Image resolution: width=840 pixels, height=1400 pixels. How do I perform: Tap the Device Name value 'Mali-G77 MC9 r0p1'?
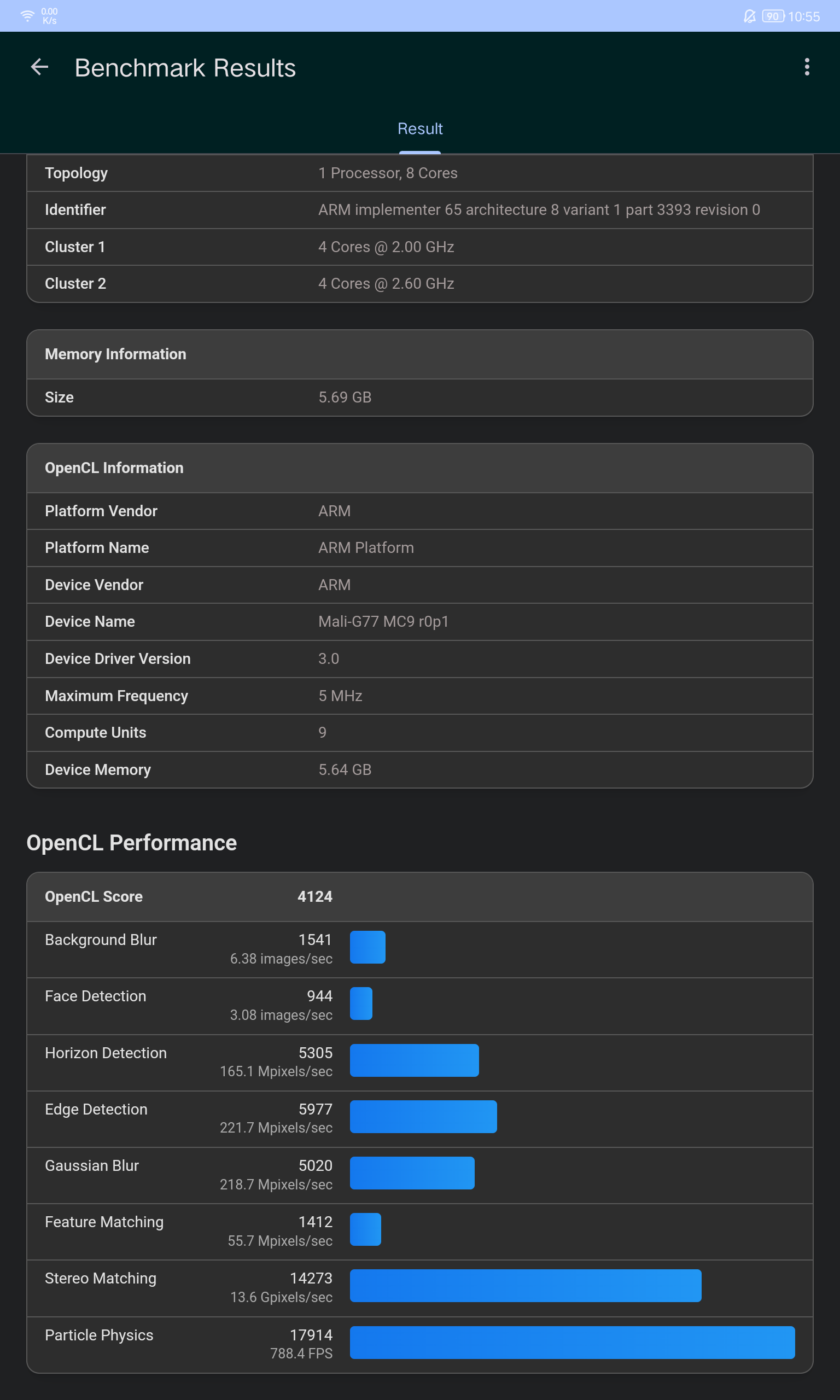click(x=383, y=622)
